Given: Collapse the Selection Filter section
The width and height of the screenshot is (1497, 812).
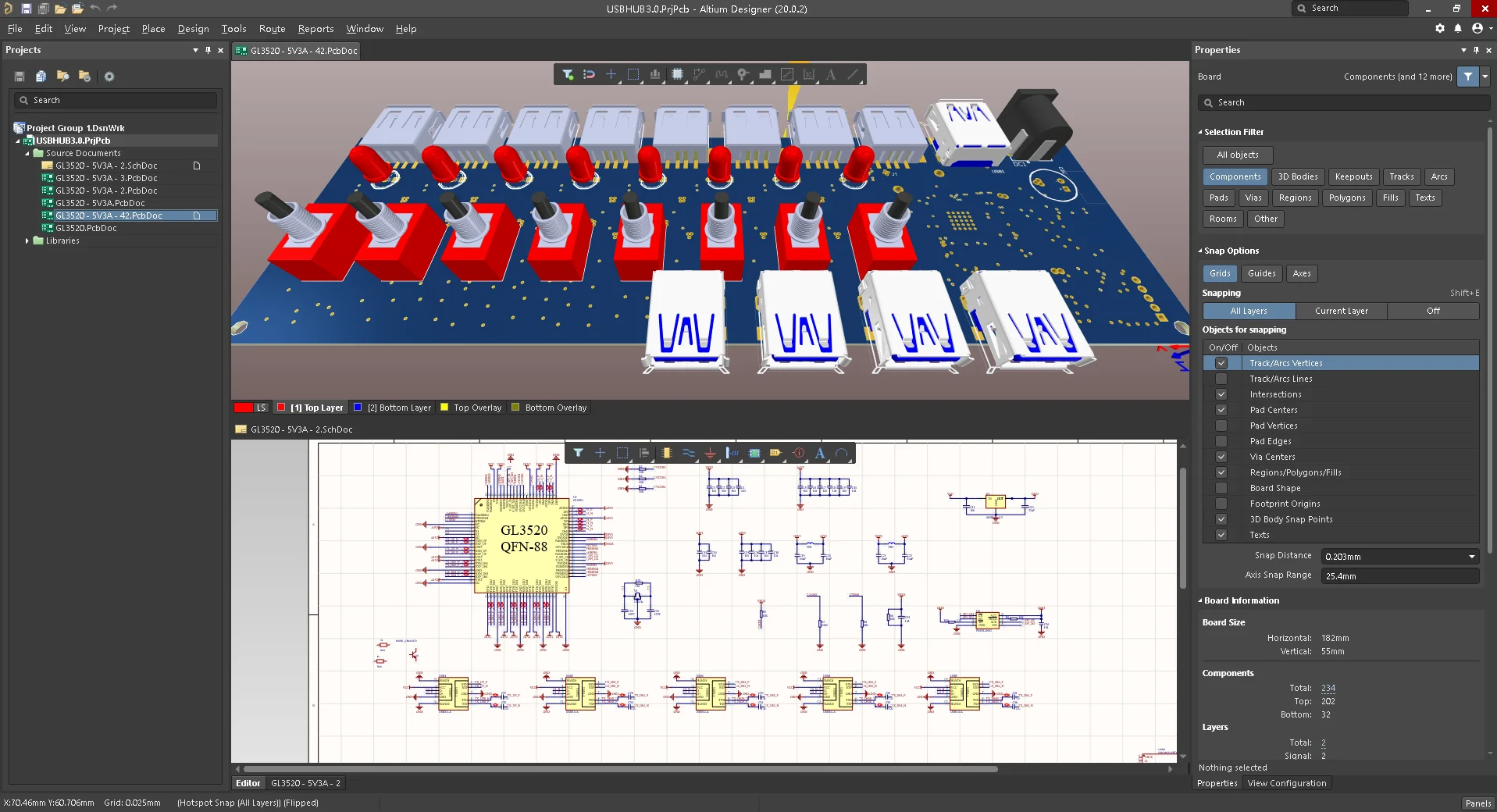Looking at the screenshot, I should pyautogui.click(x=1200, y=132).
